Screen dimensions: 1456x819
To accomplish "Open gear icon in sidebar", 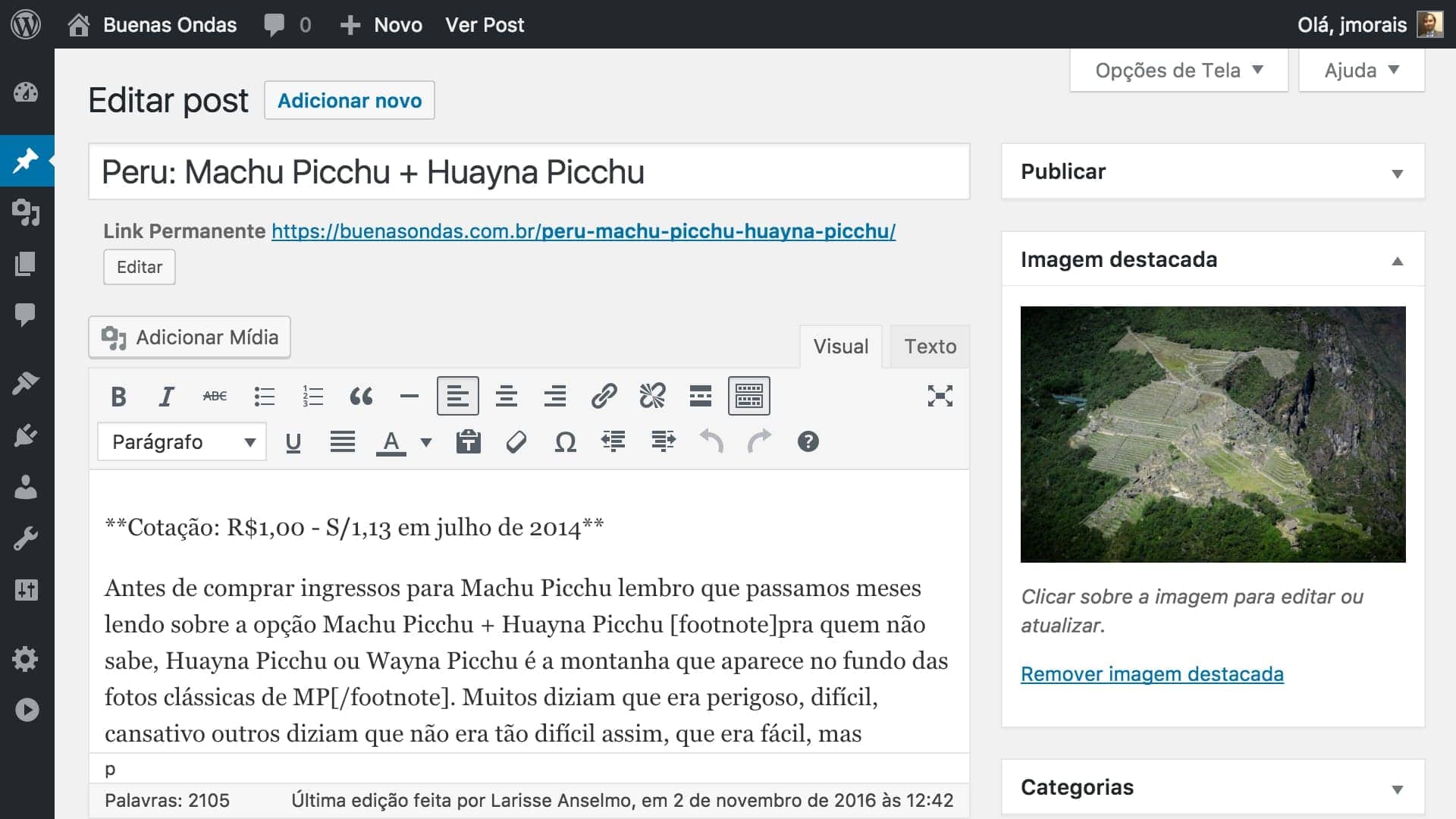I will point(26,658).
